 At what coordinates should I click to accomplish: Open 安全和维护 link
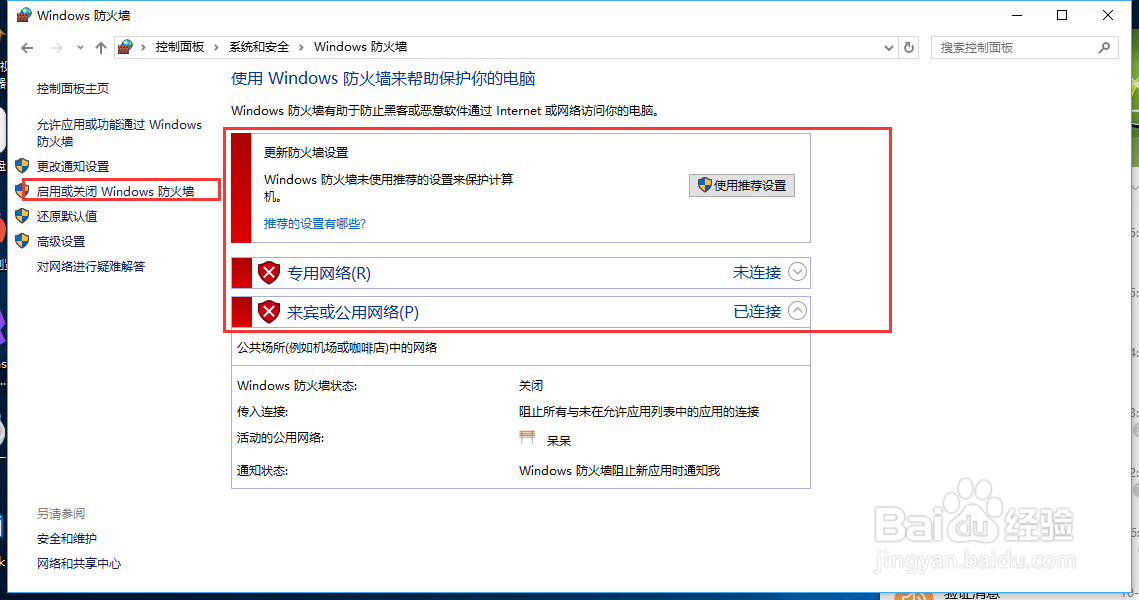pos(67,539)
